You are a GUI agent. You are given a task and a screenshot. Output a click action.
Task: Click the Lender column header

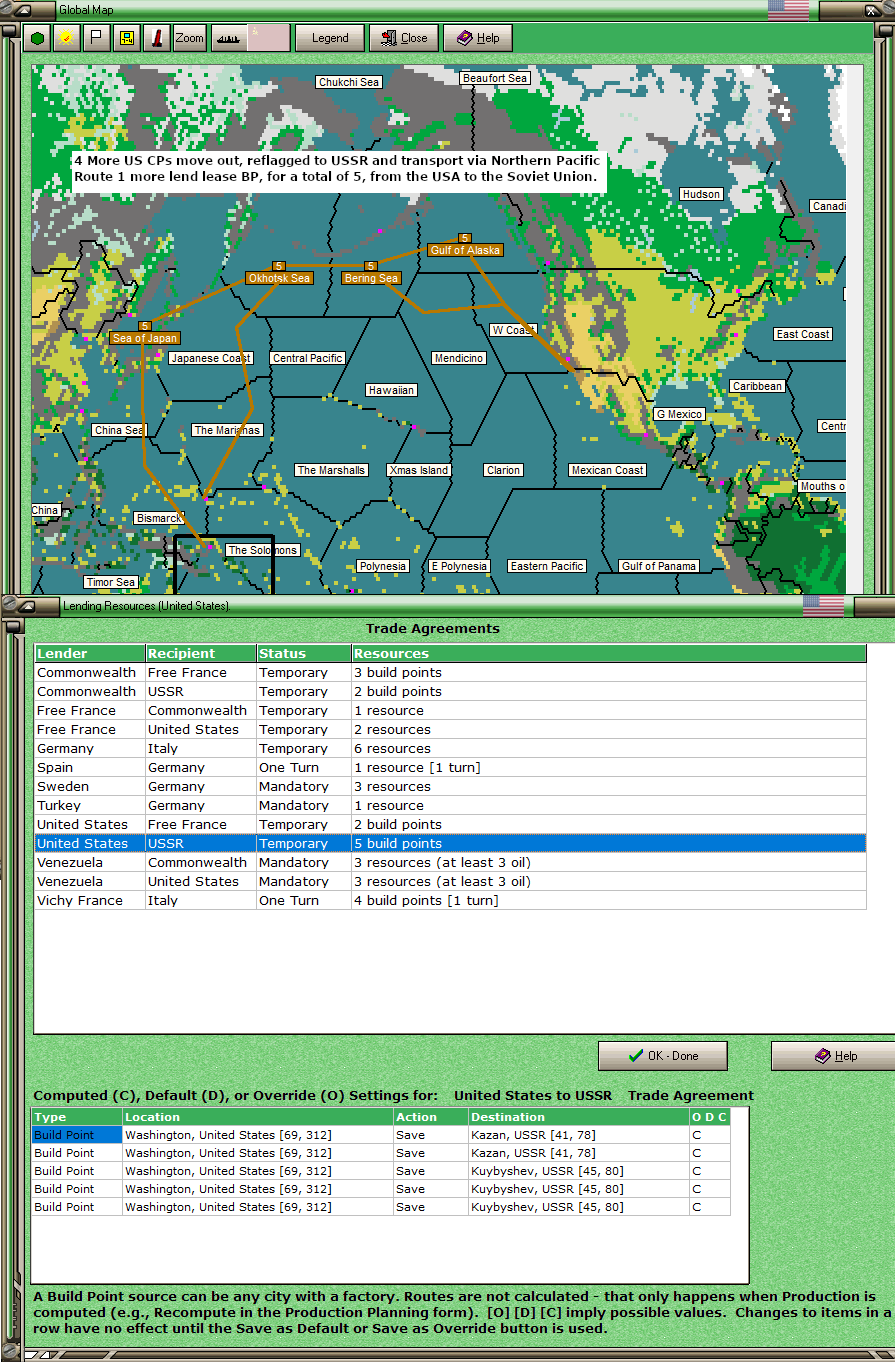pyautogui.click(x=90, y=654)
